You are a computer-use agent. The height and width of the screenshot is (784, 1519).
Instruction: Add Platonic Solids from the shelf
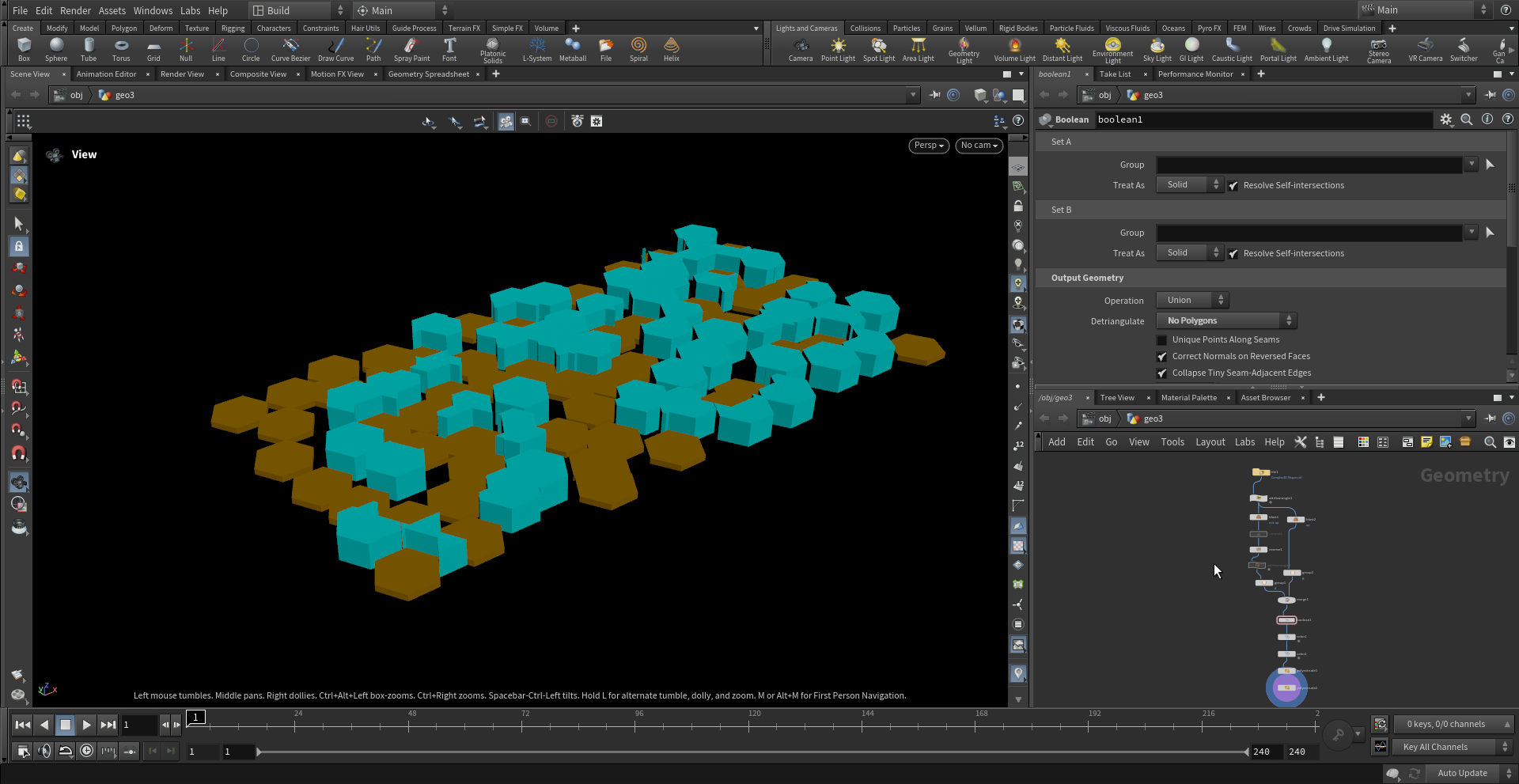pos(492,51)
